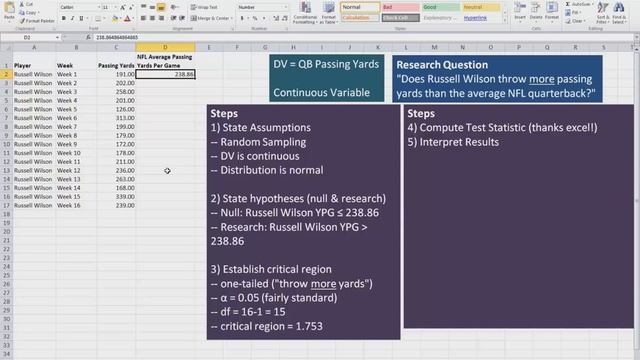Click cell with 'Week 10'

pos(76,153)
